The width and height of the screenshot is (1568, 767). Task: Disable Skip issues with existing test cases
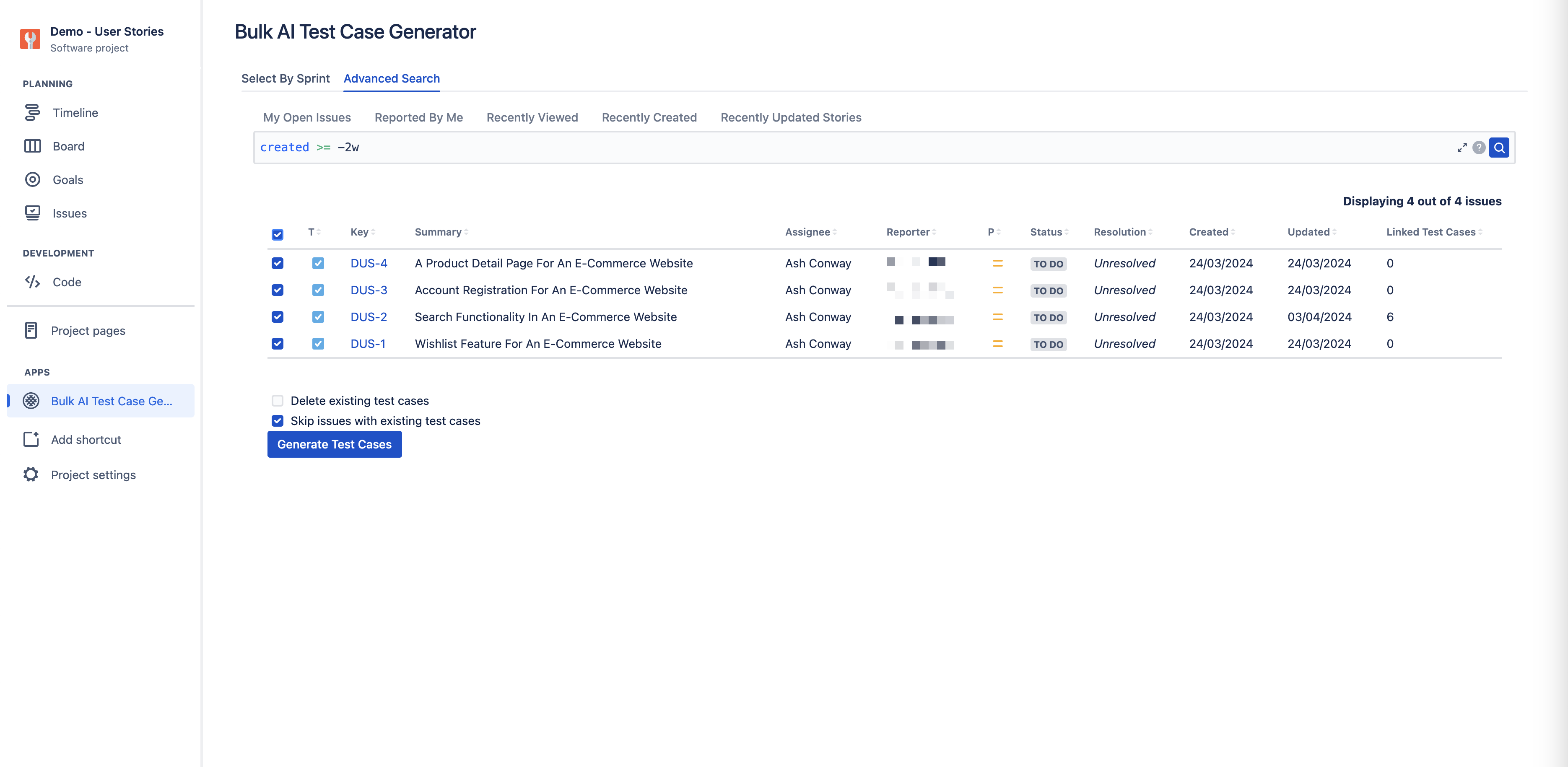click(278, 421)
